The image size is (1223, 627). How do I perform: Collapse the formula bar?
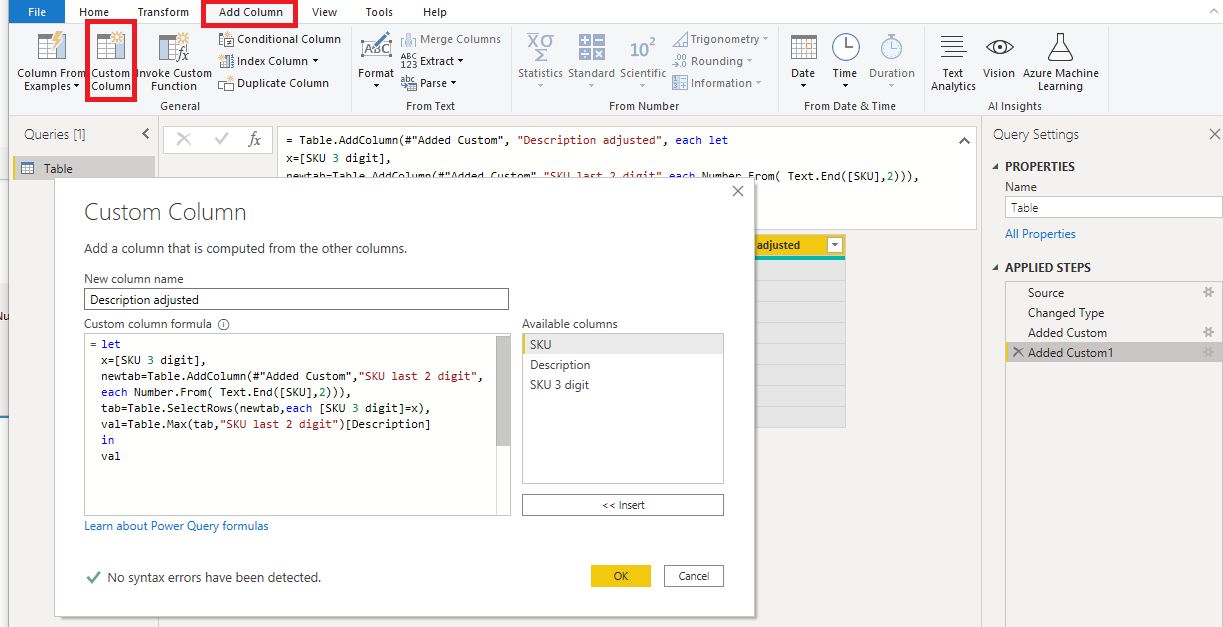964,141
